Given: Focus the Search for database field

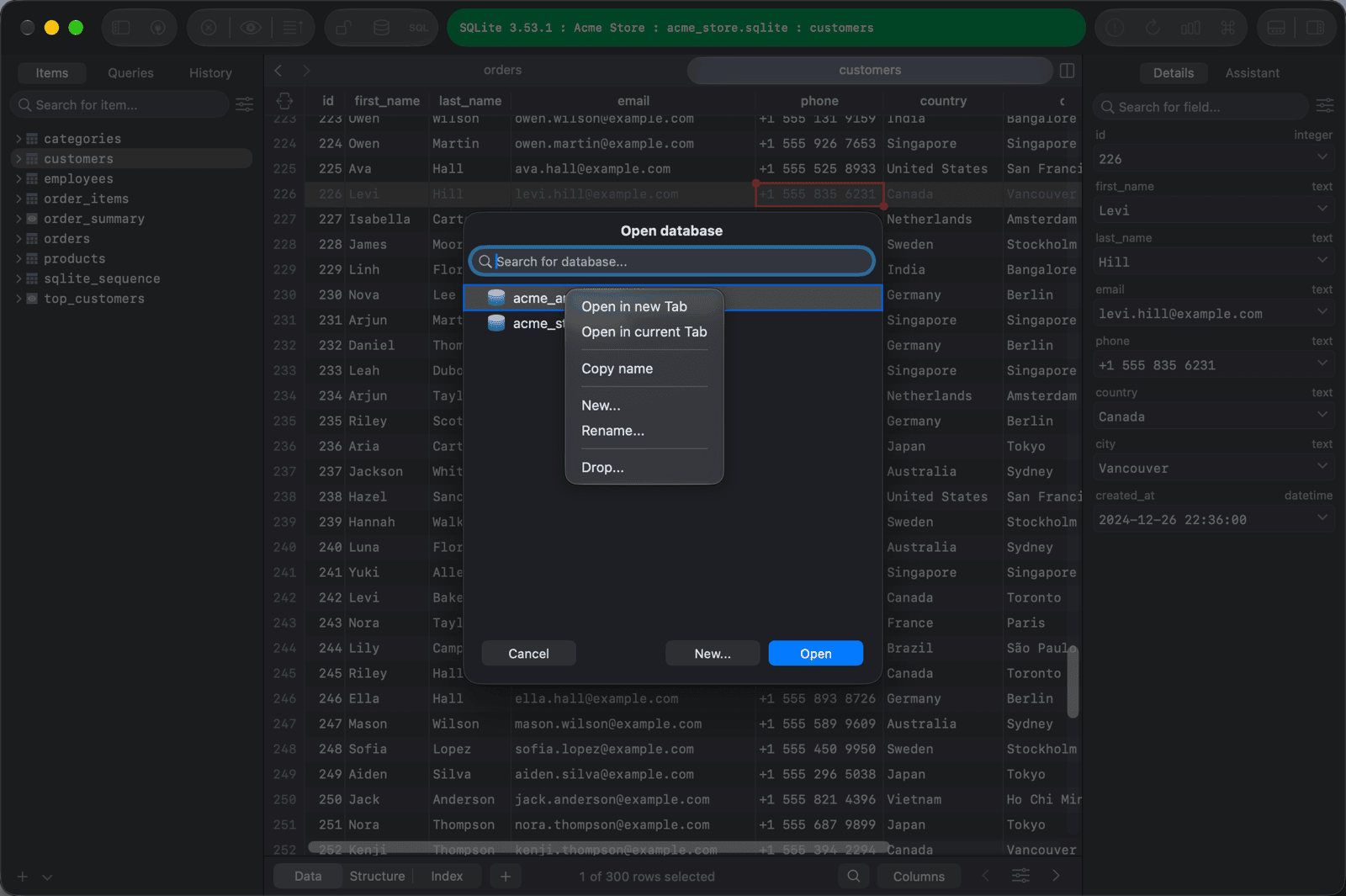Looking at the screenshot, I should pyautogui.click(x=672, y=262).
